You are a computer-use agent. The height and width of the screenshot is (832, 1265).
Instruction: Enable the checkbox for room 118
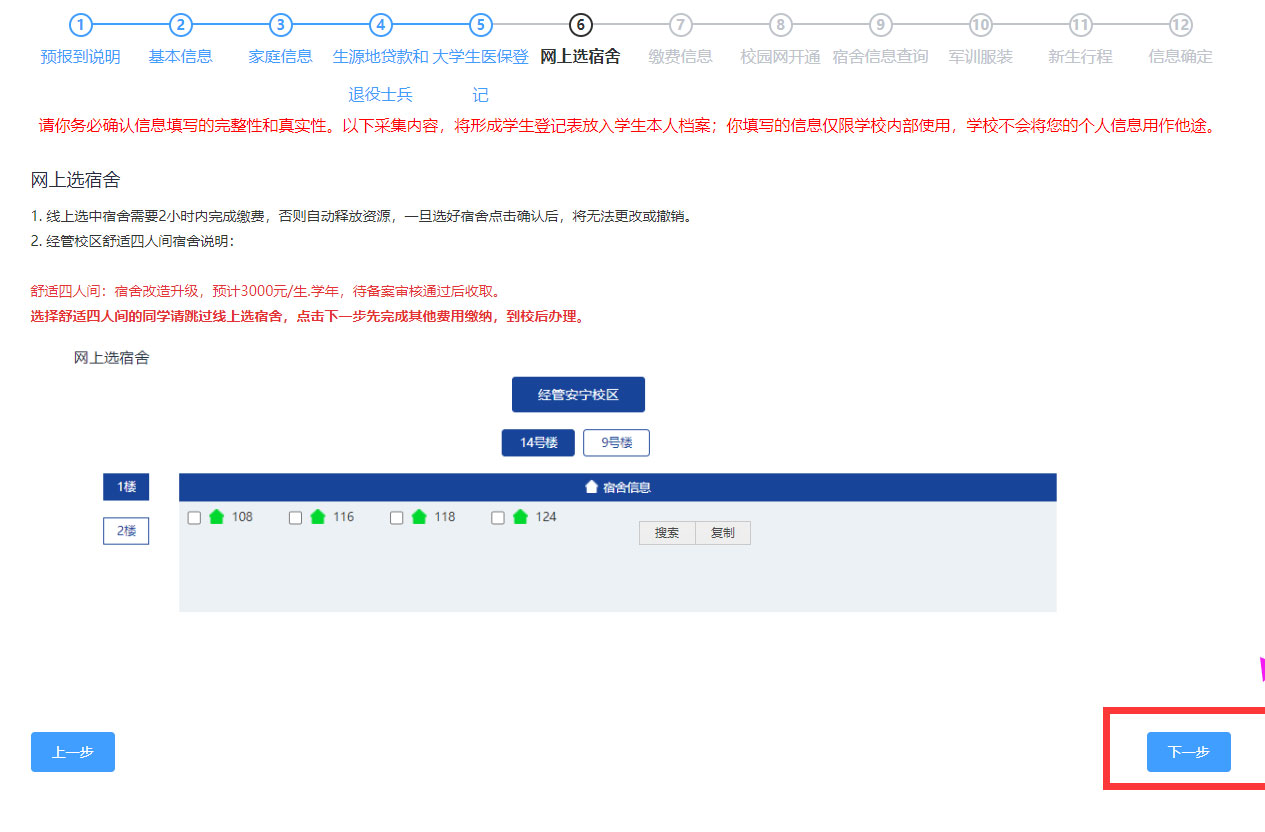396,518
